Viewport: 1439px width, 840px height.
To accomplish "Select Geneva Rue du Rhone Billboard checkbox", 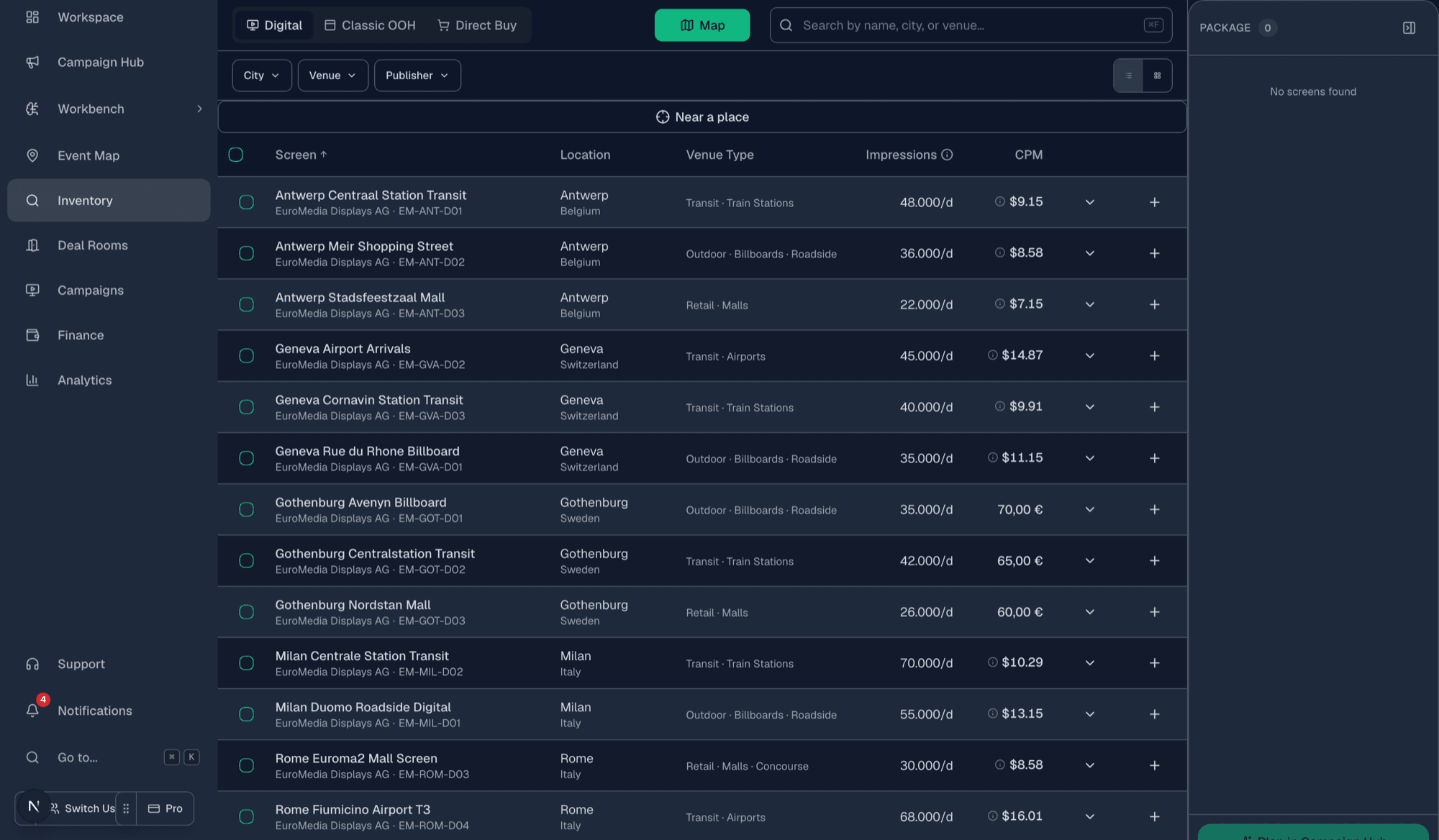I will point(246,458).
